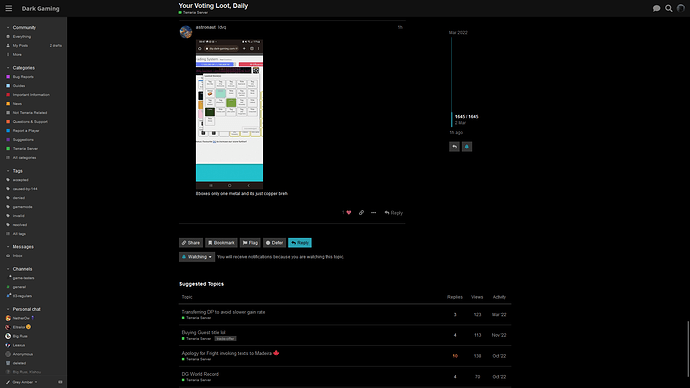Click the Bookmark button
The image size is (690, 388).
click(x=221, y=243)
